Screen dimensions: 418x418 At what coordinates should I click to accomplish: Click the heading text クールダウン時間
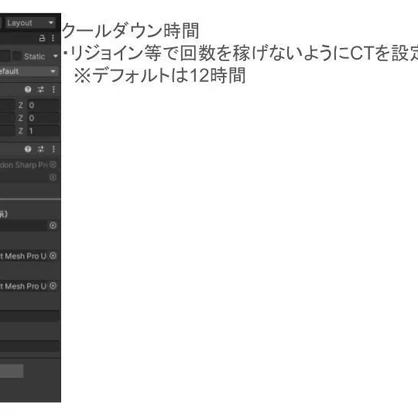131,31
